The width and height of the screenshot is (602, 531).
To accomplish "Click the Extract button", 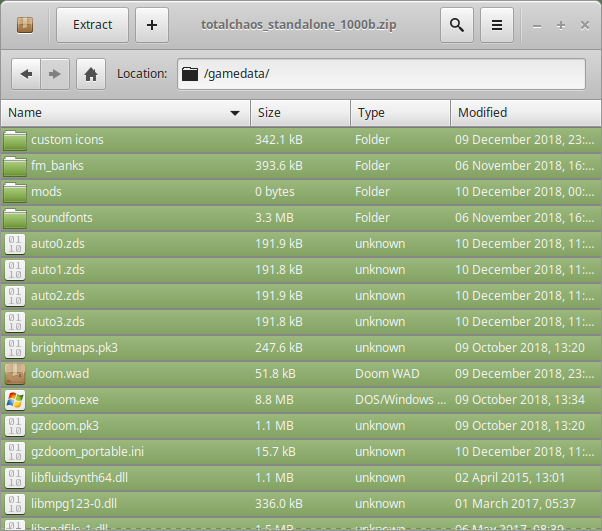I will point(93,25).
